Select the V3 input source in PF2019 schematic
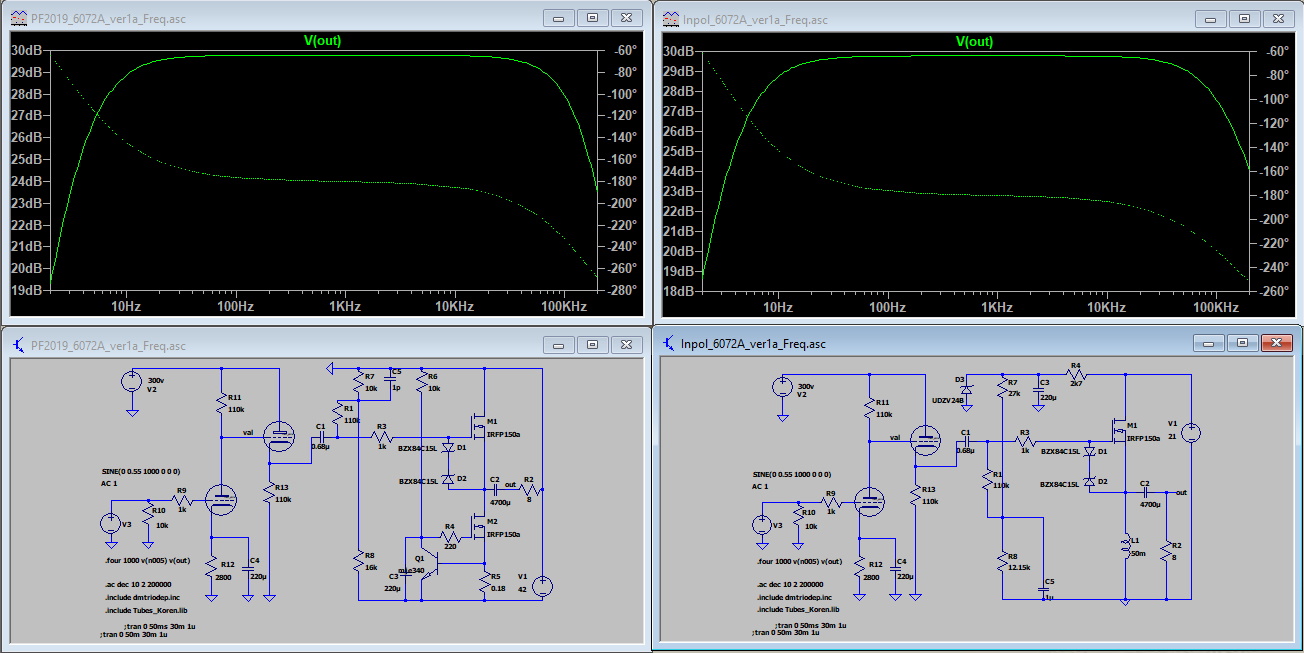 (108, 523)
